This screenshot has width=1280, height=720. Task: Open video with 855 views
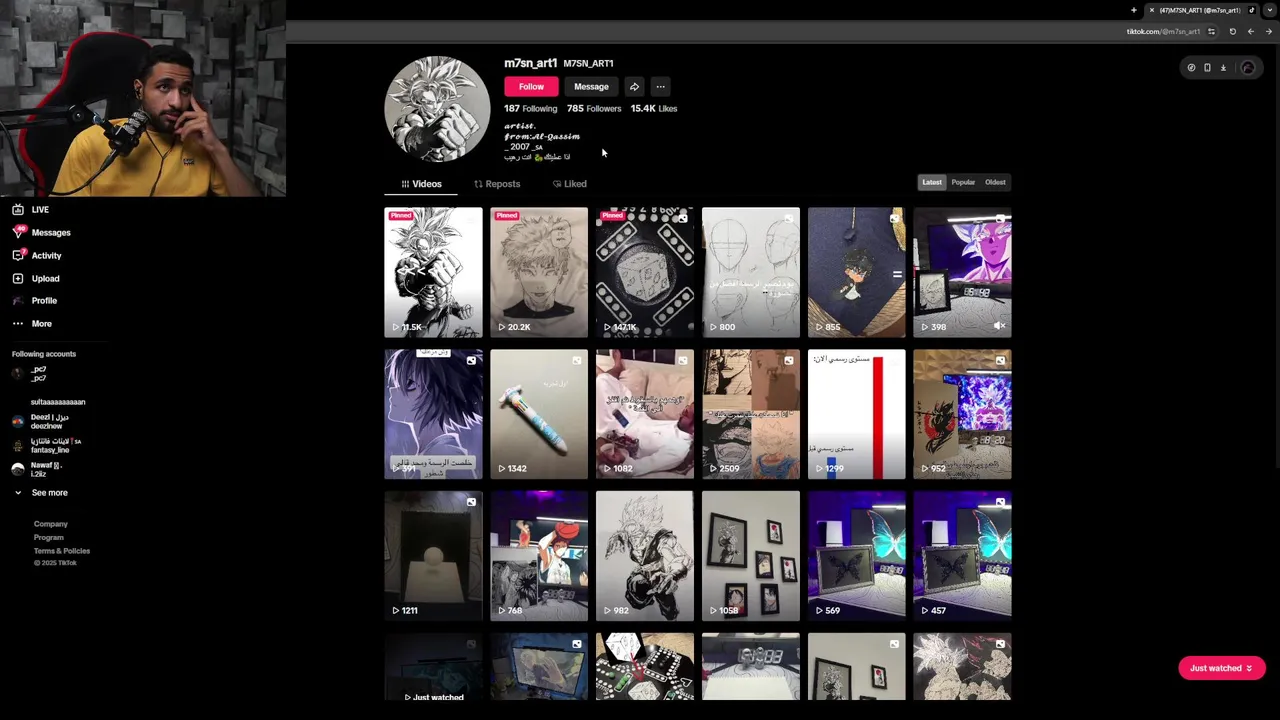pyautogui.click(x=857, y=273)
